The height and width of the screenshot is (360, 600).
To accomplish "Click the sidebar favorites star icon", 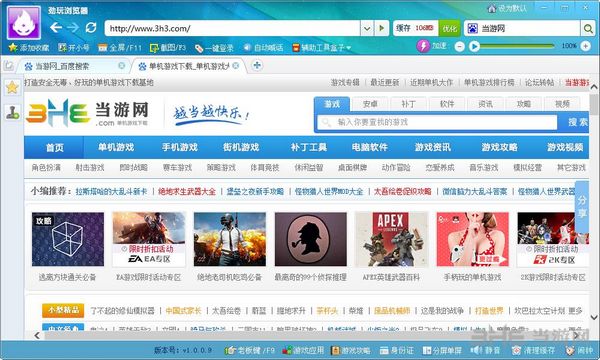I will (12, 88).
